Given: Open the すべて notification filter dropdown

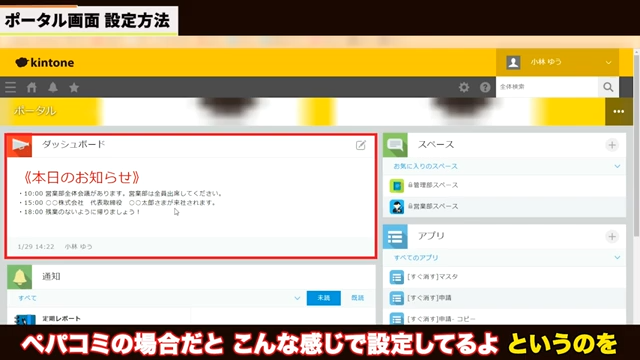Looking at the screenshot, I should point(297,298).
